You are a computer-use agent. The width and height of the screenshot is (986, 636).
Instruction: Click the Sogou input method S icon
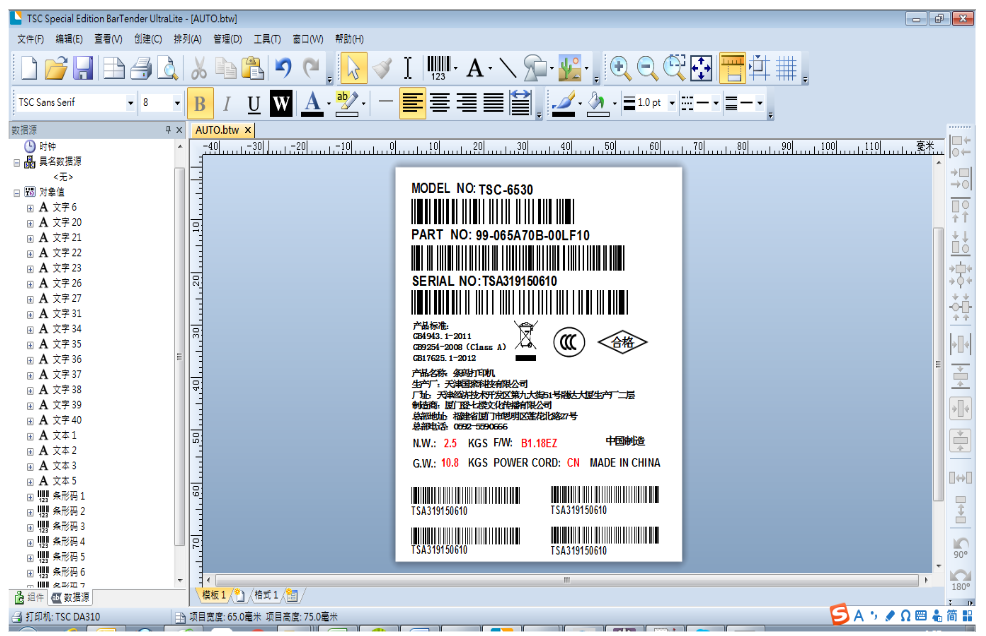tap(839, 615)
